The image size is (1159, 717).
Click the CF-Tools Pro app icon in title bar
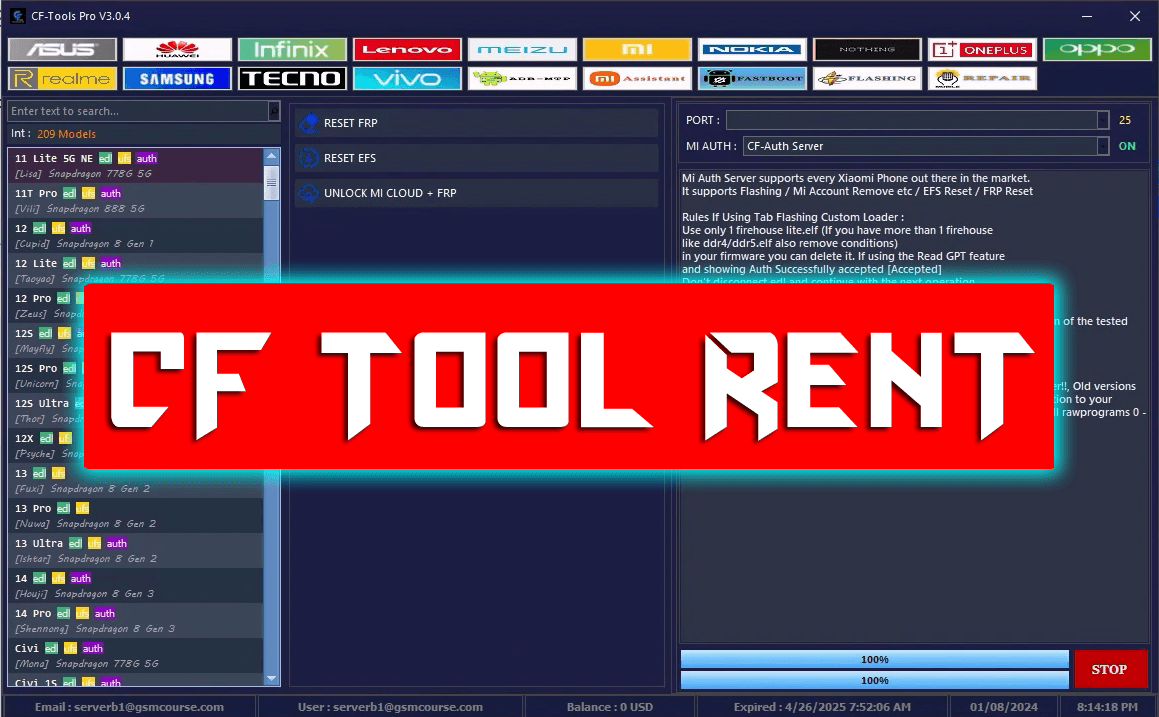[x=18, y=16]
